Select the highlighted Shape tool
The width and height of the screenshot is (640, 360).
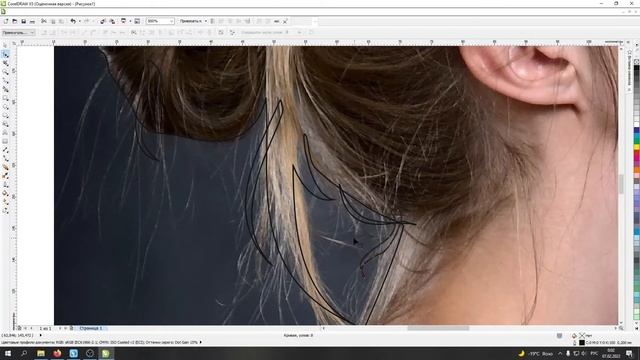[x=5, y=54]
